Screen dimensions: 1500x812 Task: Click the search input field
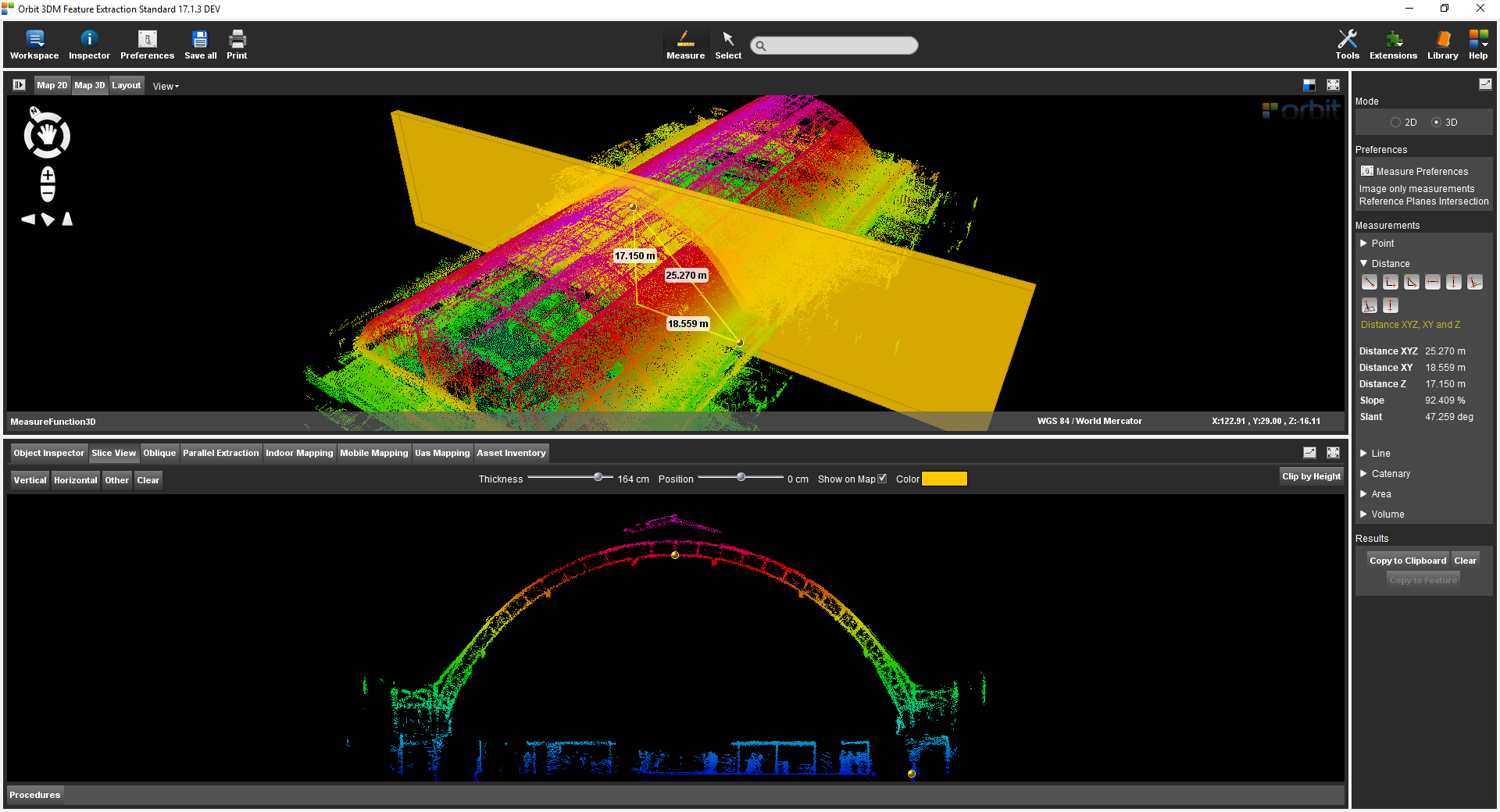(834, 45)
